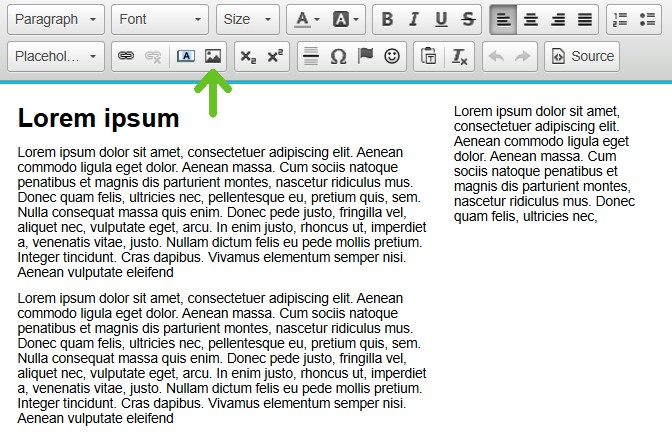Image resolution: width=672 pixels, height=432 pixels.
Task: Align text right
Action: click(x=558, y=20)
